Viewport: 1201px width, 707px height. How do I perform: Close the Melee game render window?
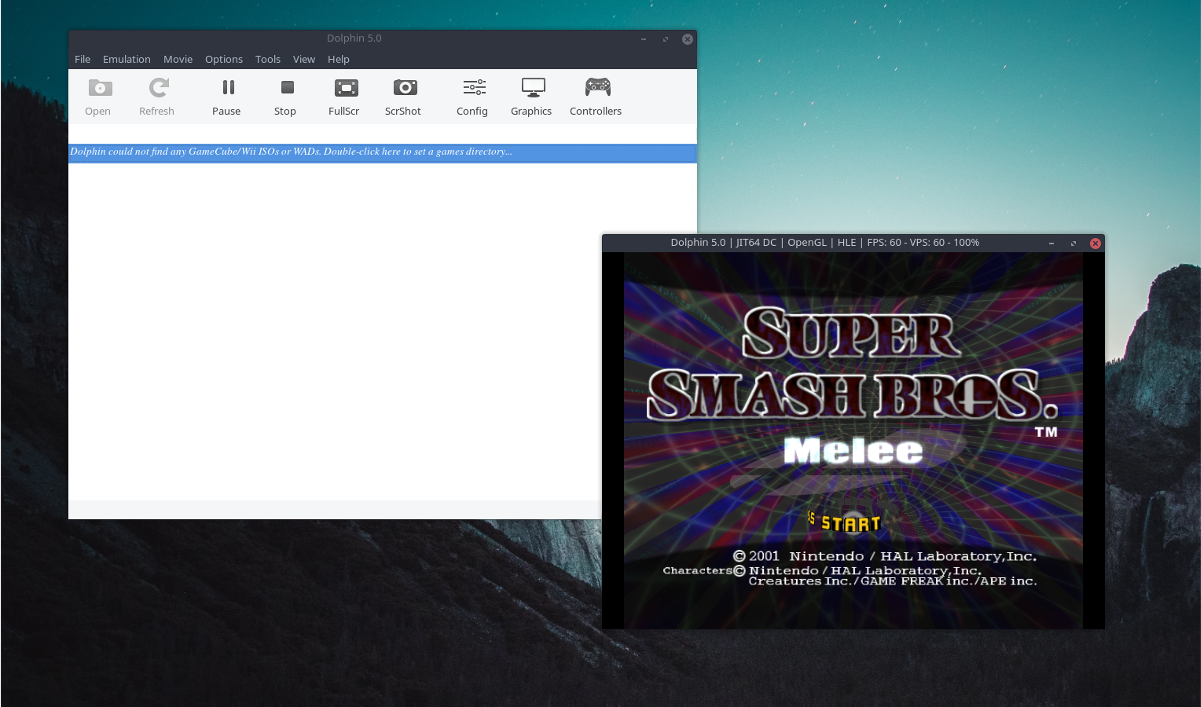click(1095, 243)
